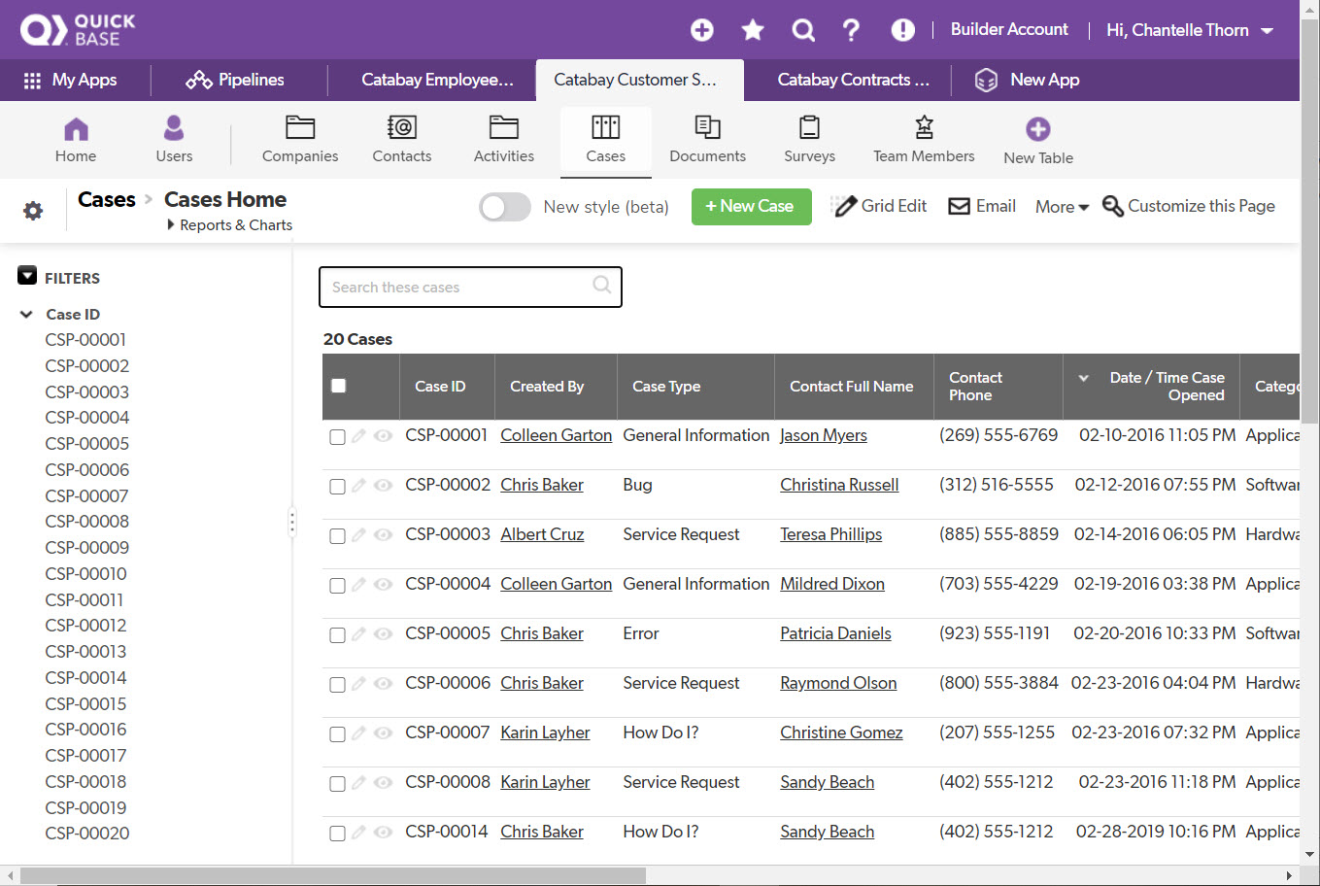The width and height of the screenshot is (1320, 886).
Task: Open table settings gear icon
Action: click(33, 211)
